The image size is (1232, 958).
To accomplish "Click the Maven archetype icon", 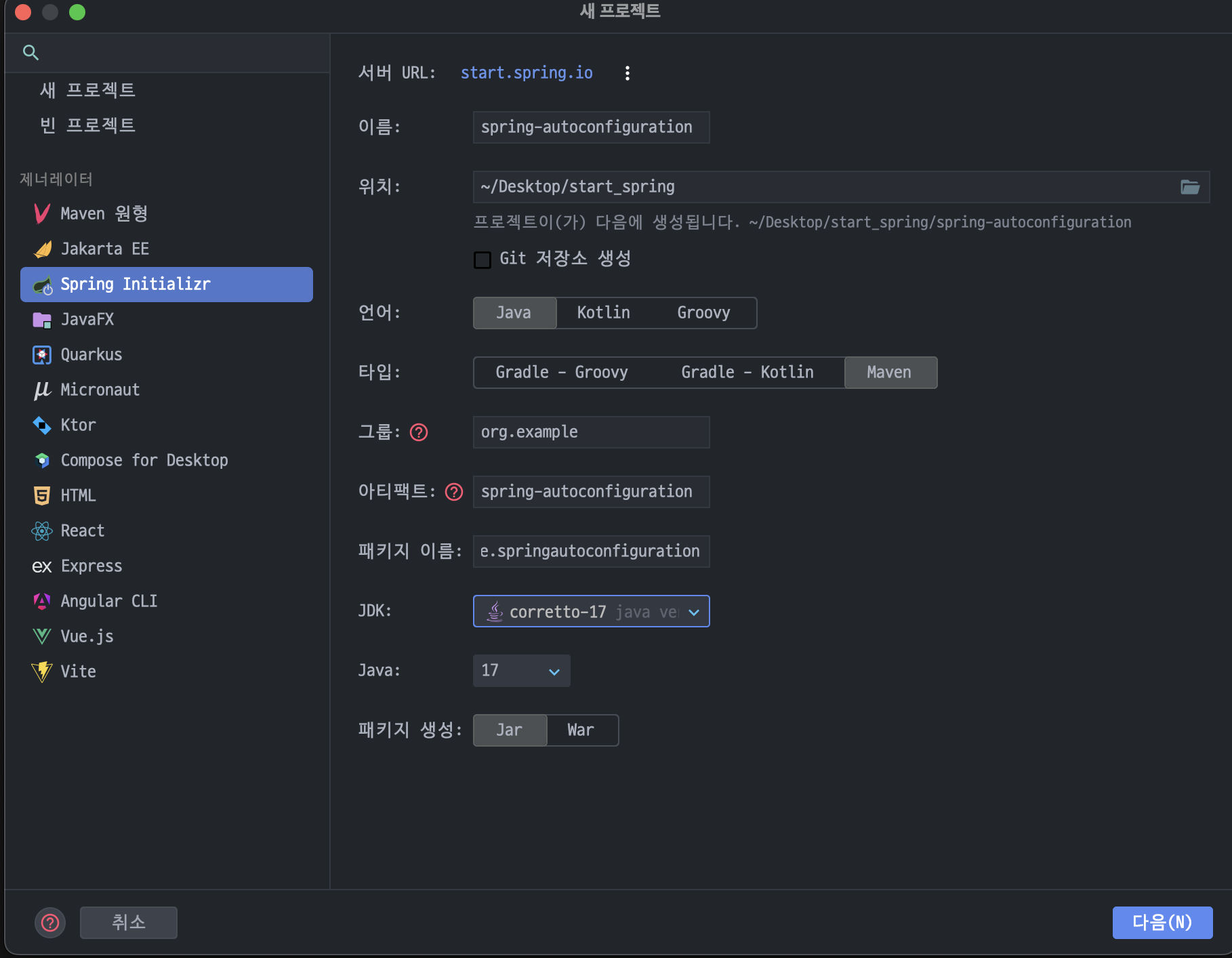I will (42, 214).
